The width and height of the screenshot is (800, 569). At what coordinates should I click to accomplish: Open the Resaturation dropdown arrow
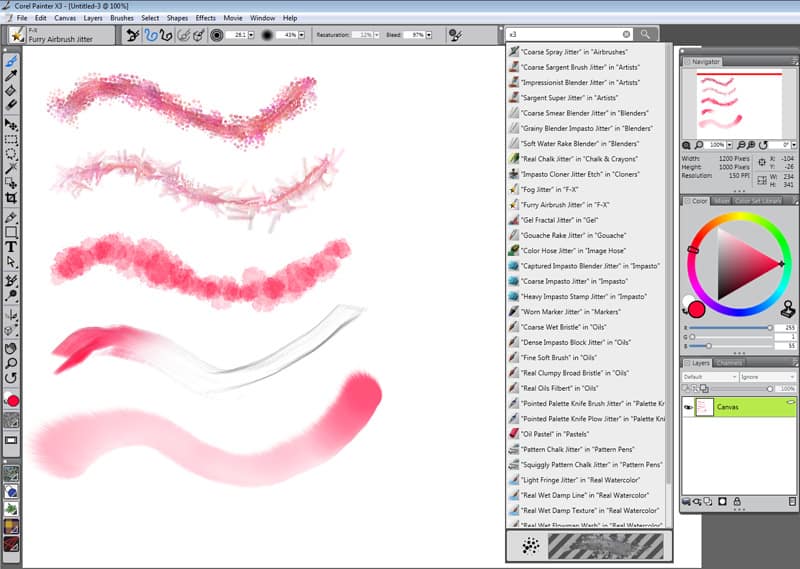(377, 35)
